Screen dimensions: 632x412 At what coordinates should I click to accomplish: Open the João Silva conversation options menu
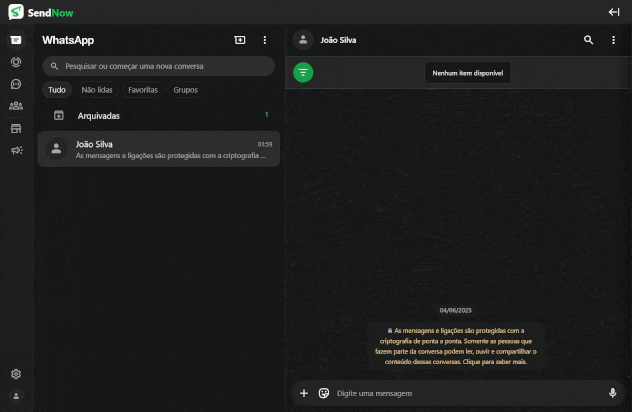point(614,40)
